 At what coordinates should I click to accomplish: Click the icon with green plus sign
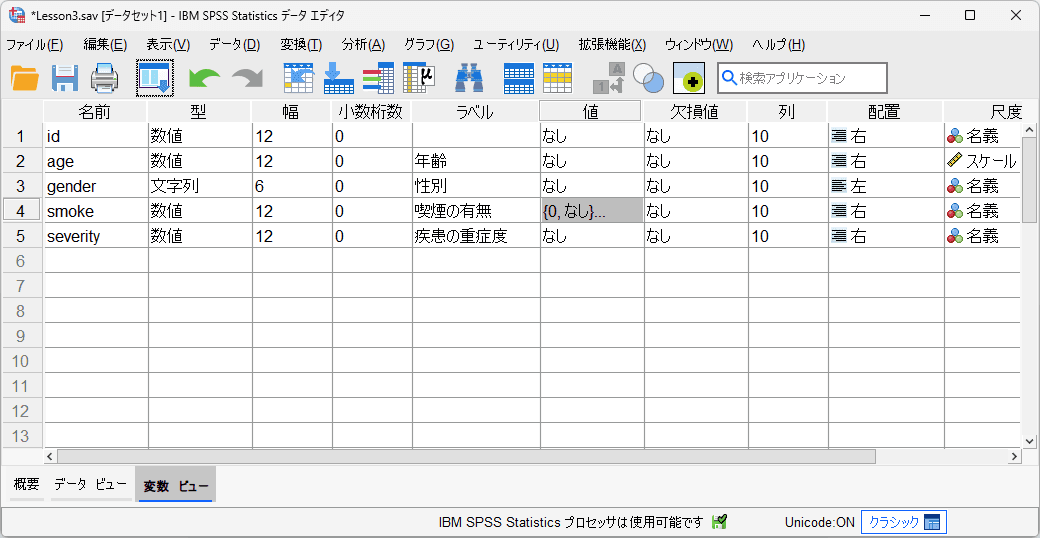click(688, 78)
